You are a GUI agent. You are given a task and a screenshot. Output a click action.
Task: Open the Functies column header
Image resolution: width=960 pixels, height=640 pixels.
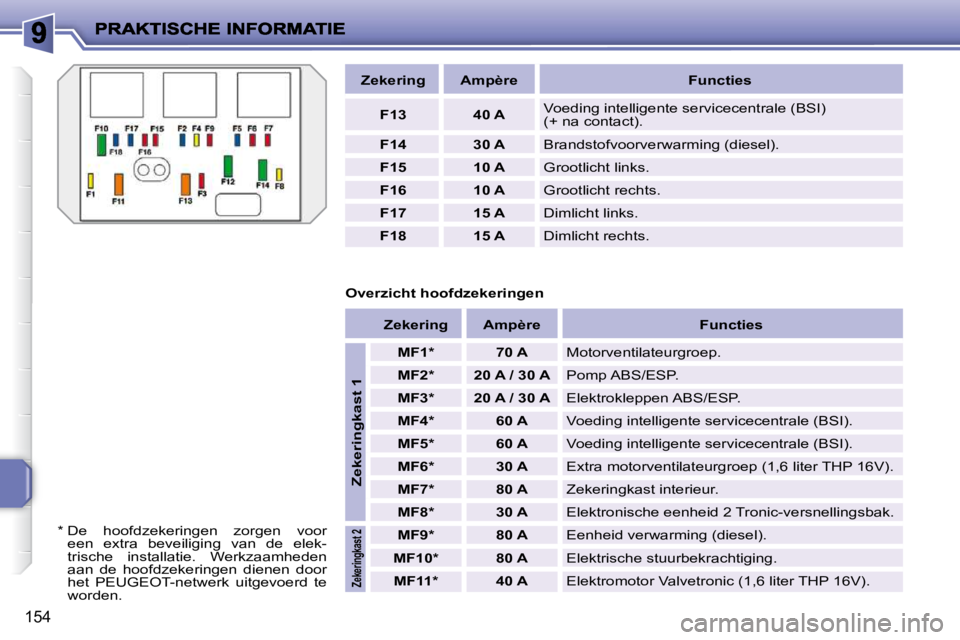[718, 80]
